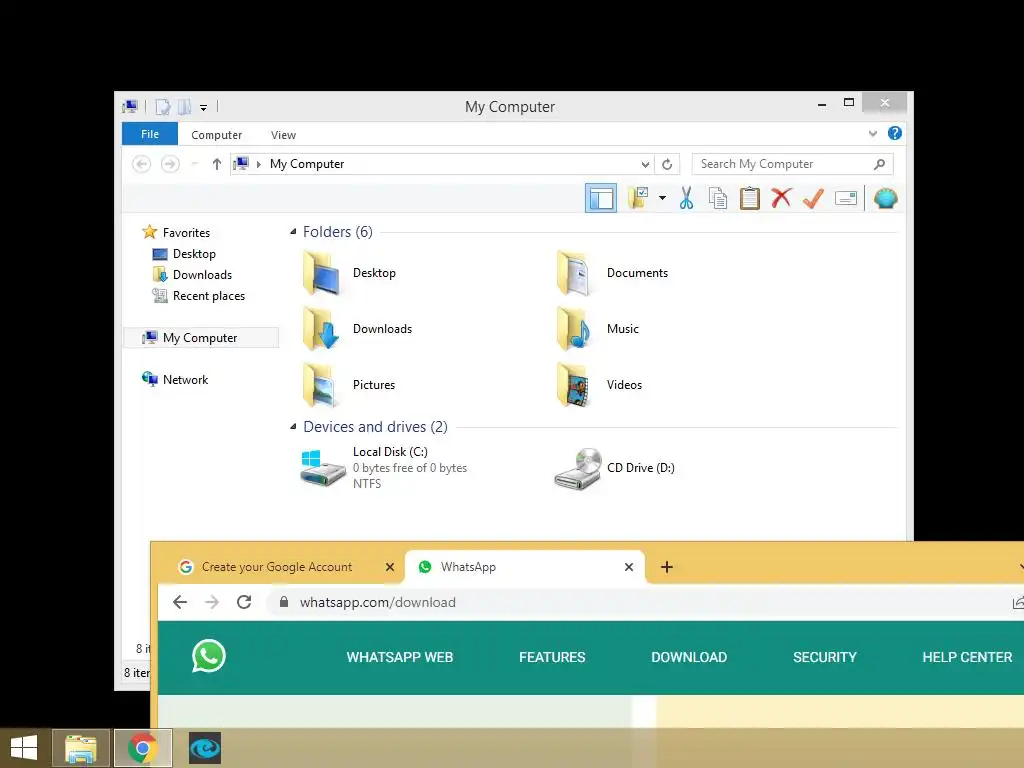Click the WhatsApp logo on the page
Screen dimensions: 1024x768
(209, 656)
